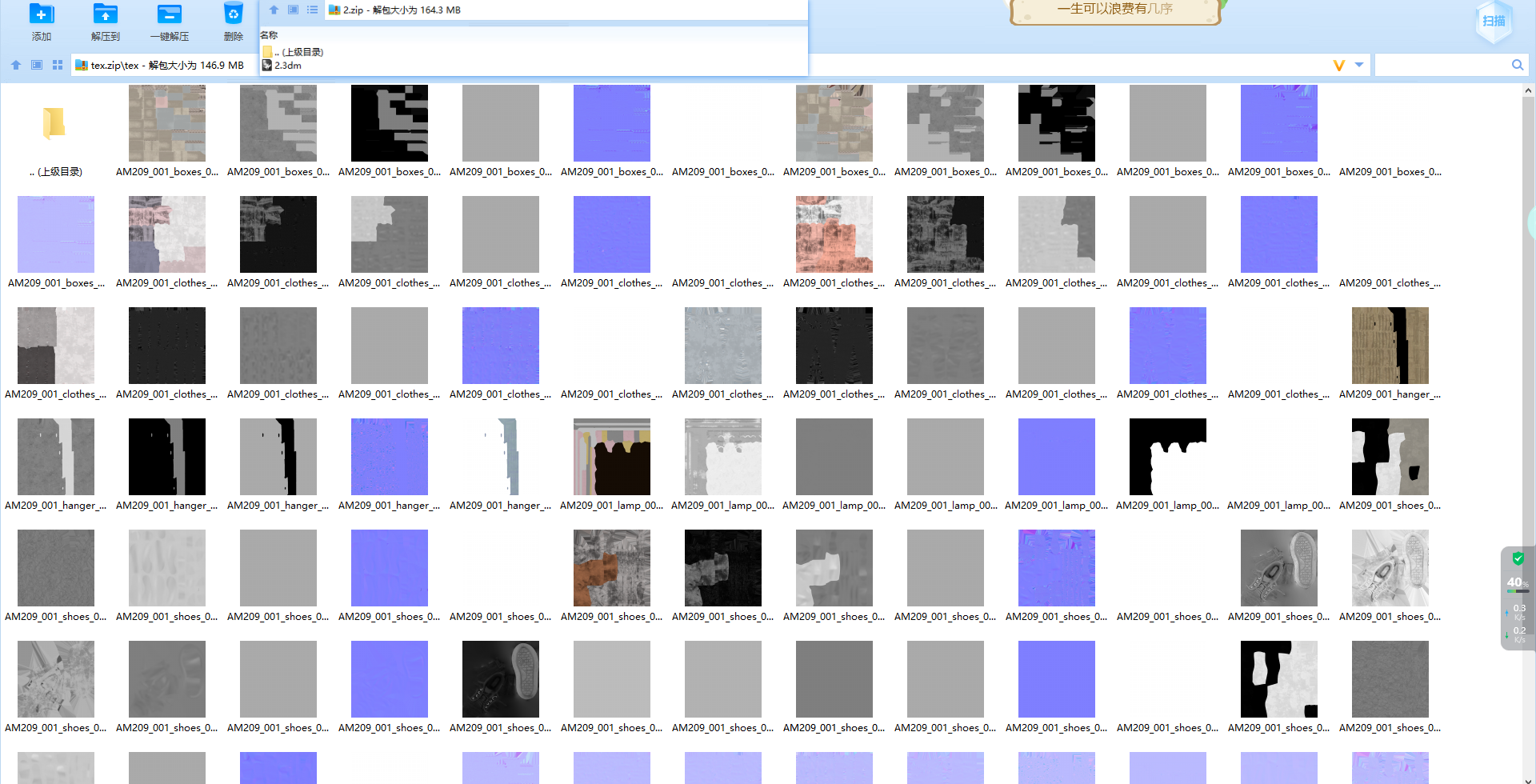This screenshot has width=1536, height=784.
Task: Click the 一生可以浪费有几序 banner
Action: tap(1115, 10)
